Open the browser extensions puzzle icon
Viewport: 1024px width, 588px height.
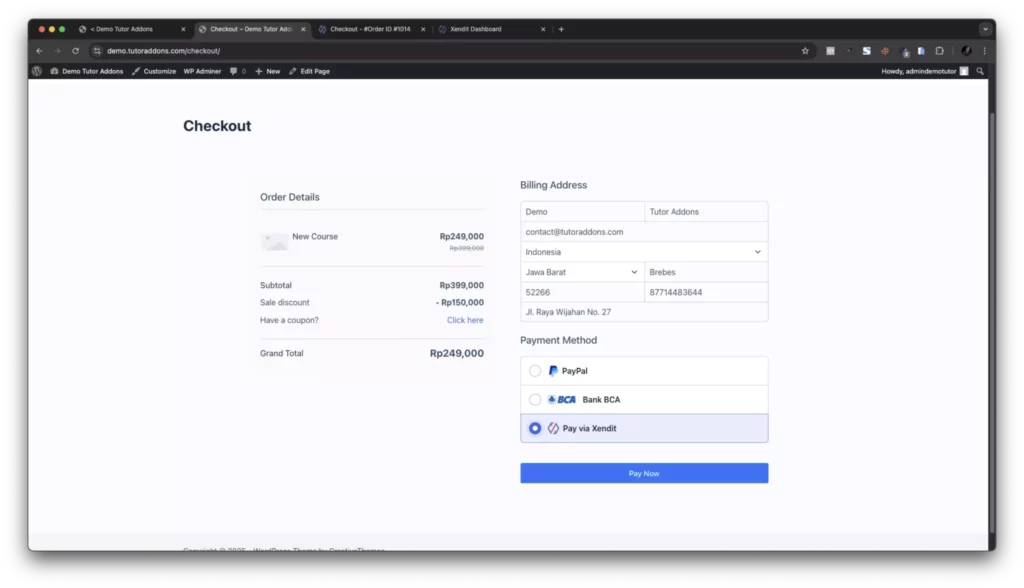click(940, 51)
